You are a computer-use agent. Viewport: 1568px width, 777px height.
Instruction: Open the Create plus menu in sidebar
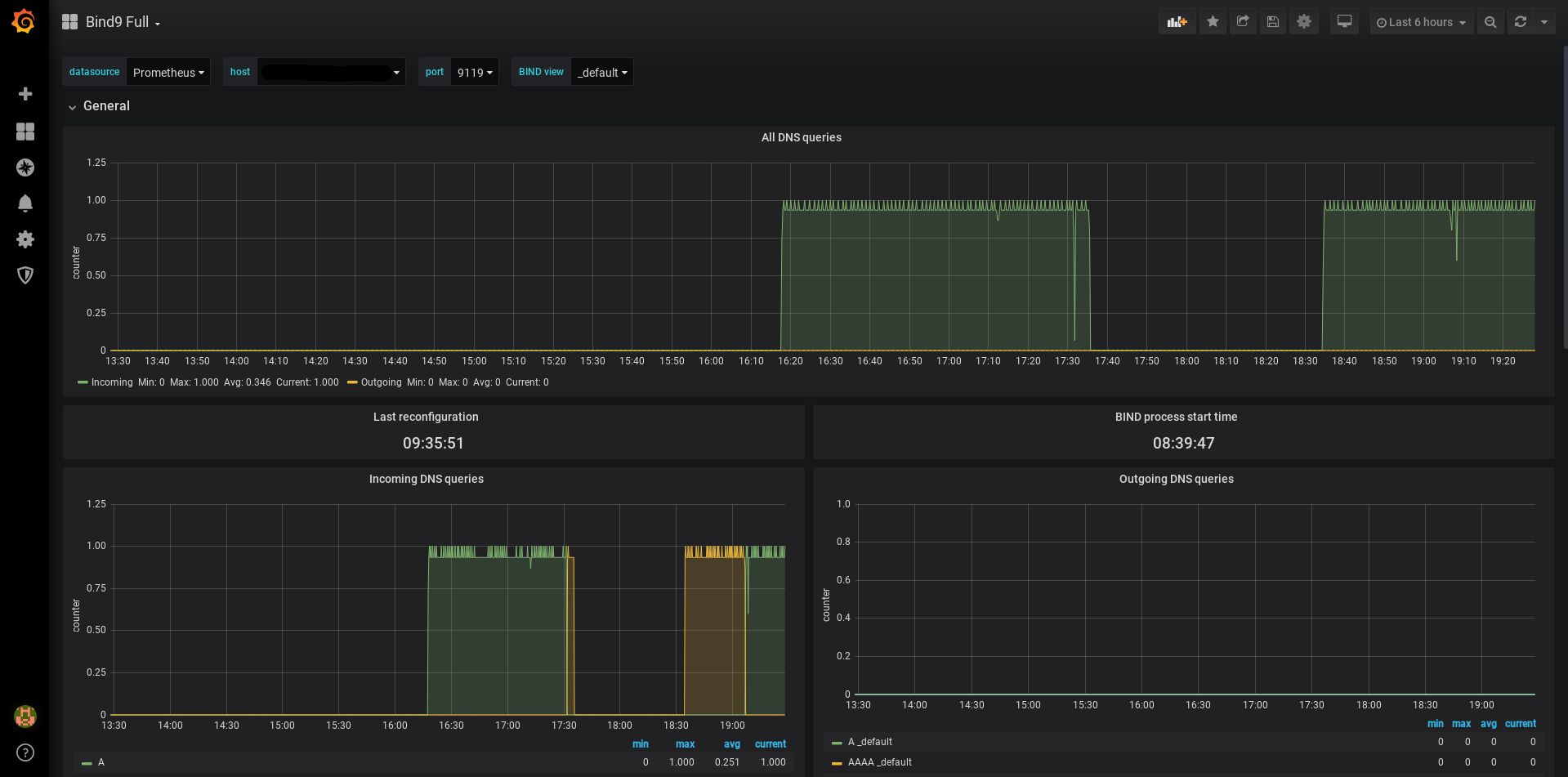[x=25, y=94]
